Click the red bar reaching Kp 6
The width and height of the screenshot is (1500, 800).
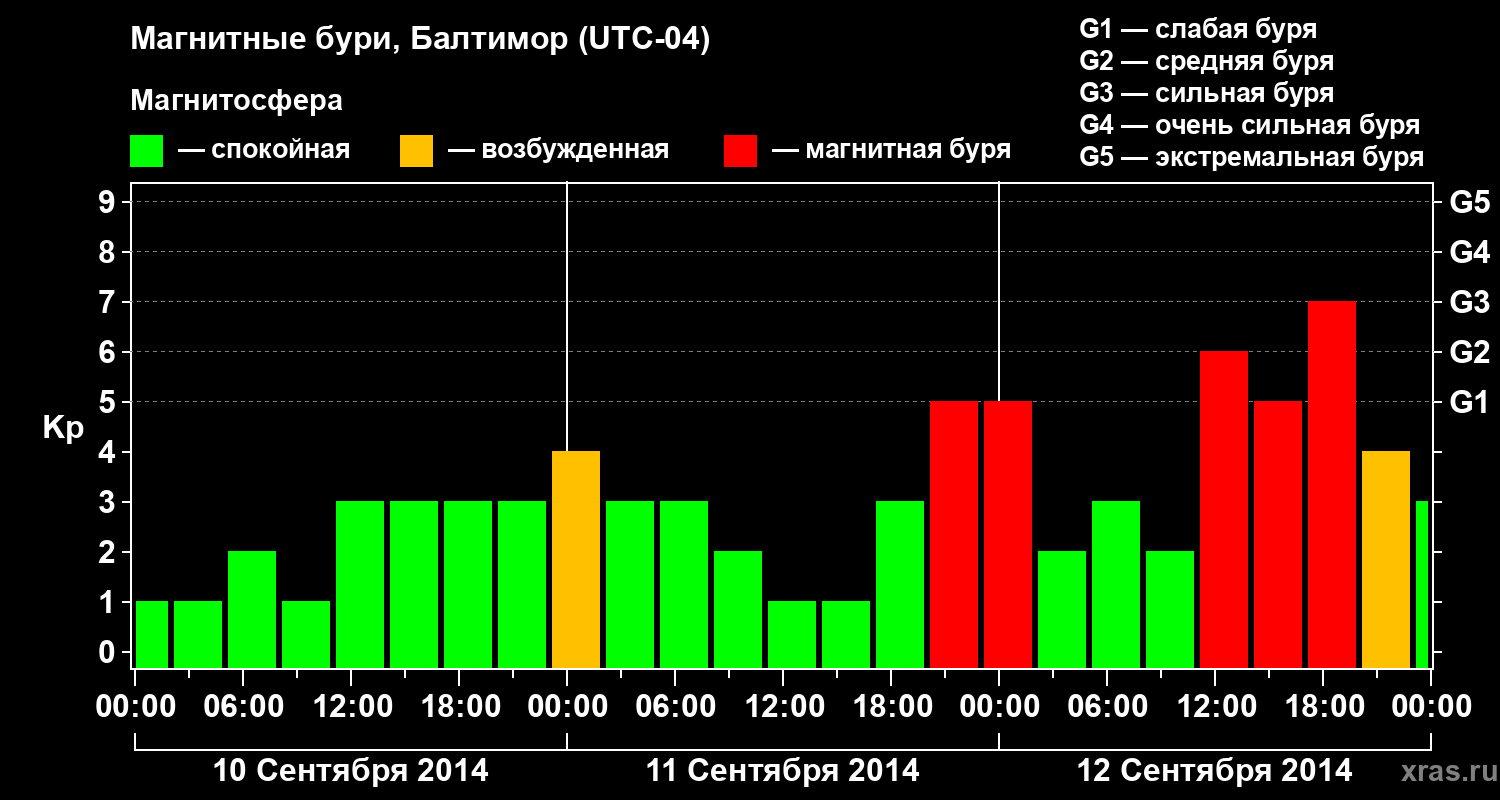1224,509
